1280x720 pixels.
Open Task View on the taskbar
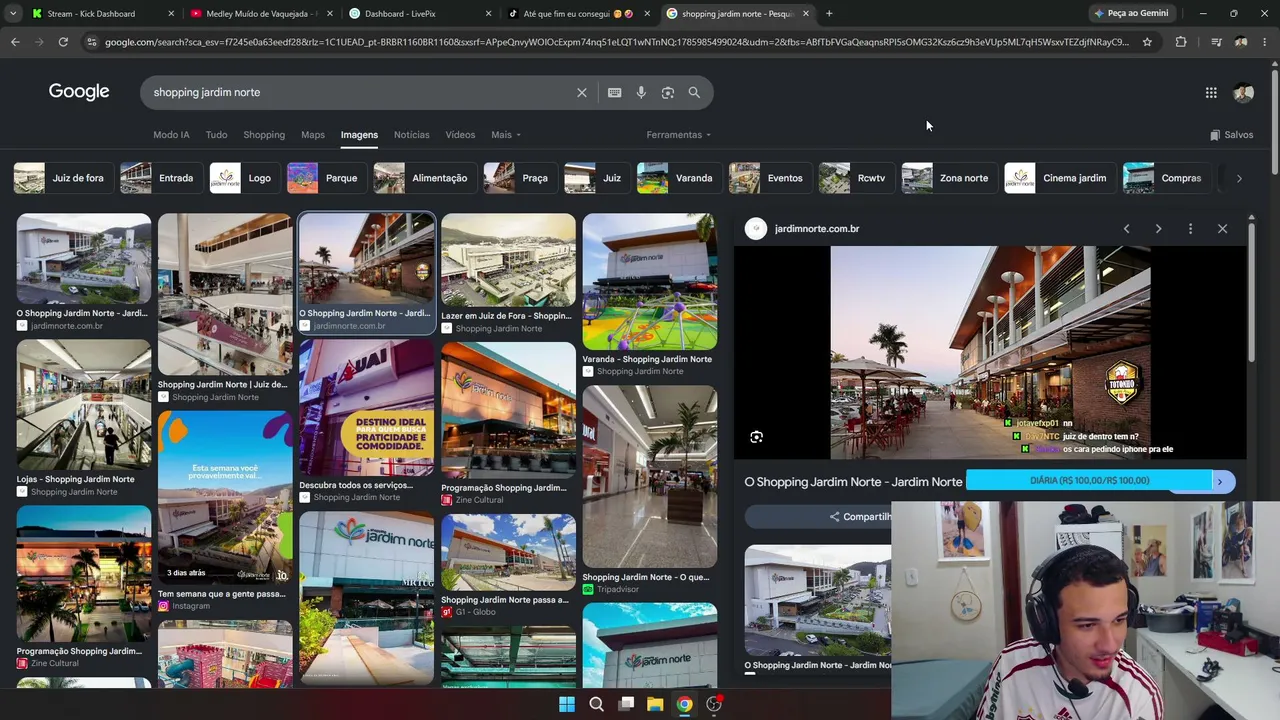coord(626,704)
